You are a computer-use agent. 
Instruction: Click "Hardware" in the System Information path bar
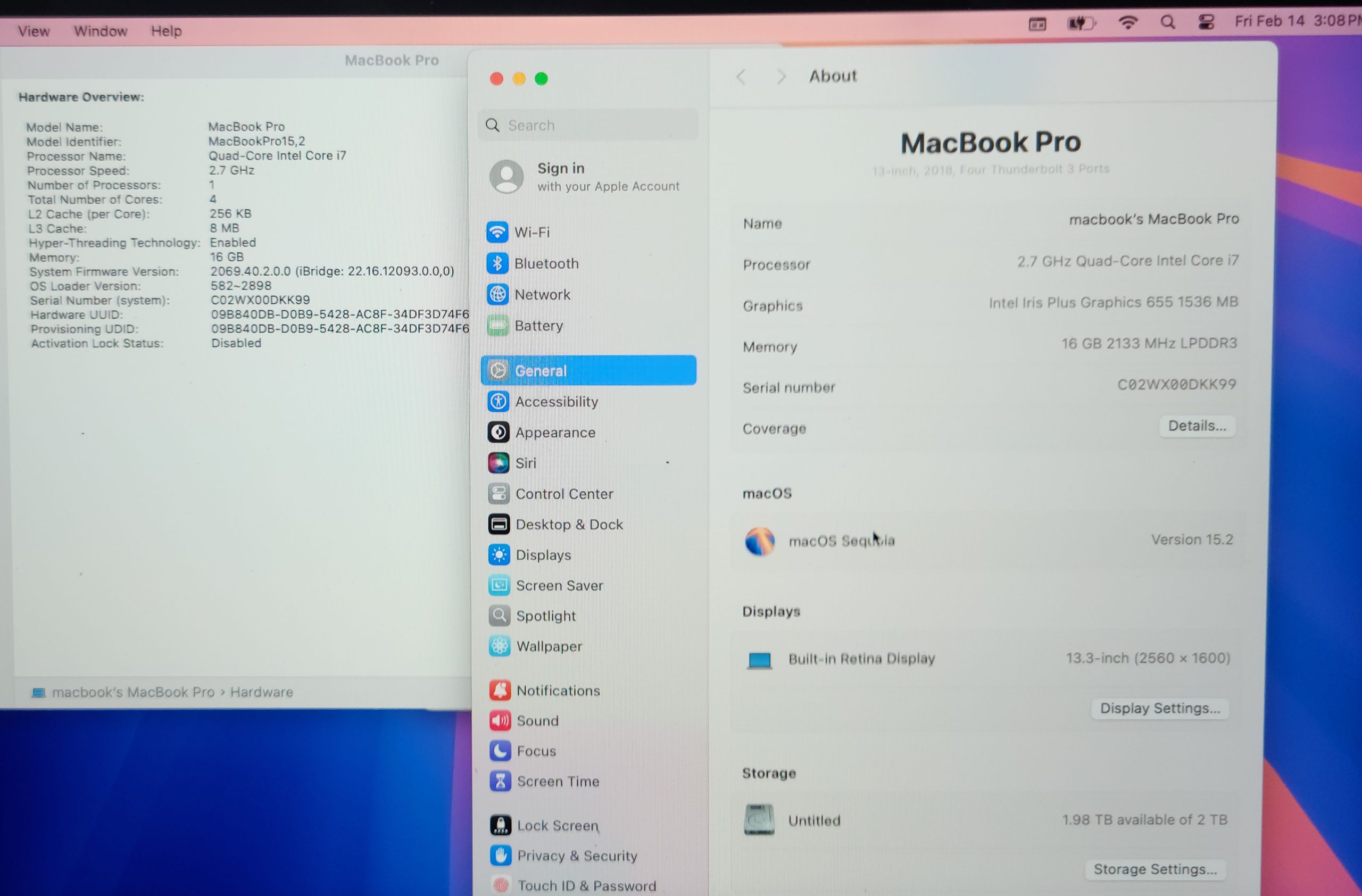click(x=262, y=692)
